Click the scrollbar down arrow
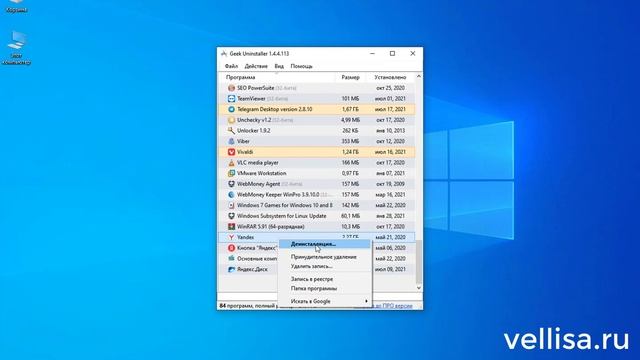The width and height of the screenshot is (640, 360). tap(419, 288)
